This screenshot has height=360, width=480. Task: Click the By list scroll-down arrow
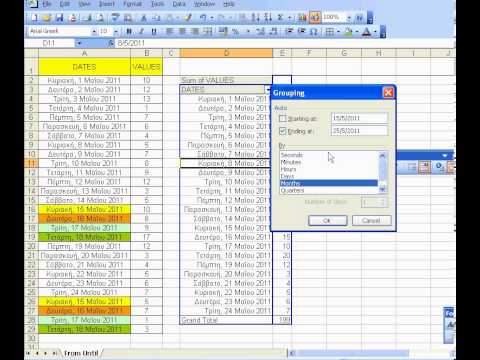click(x=382, y=190)
